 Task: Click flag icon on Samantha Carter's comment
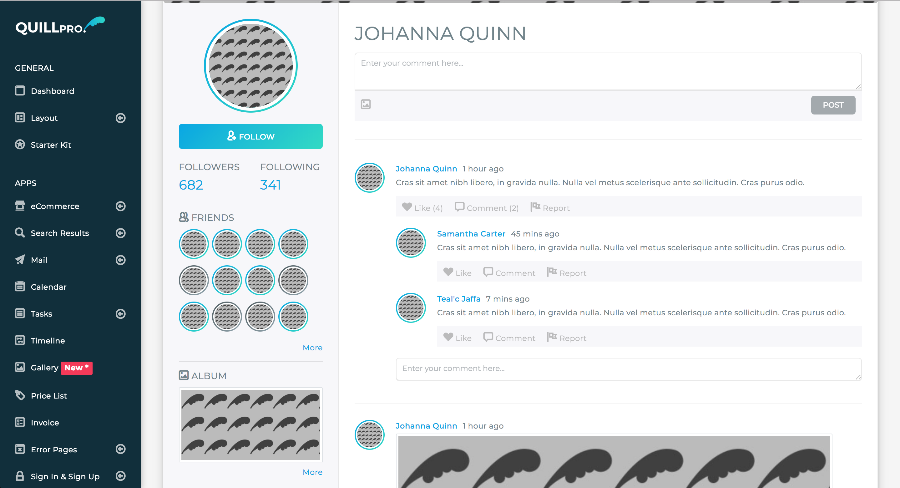pos(552,272)
